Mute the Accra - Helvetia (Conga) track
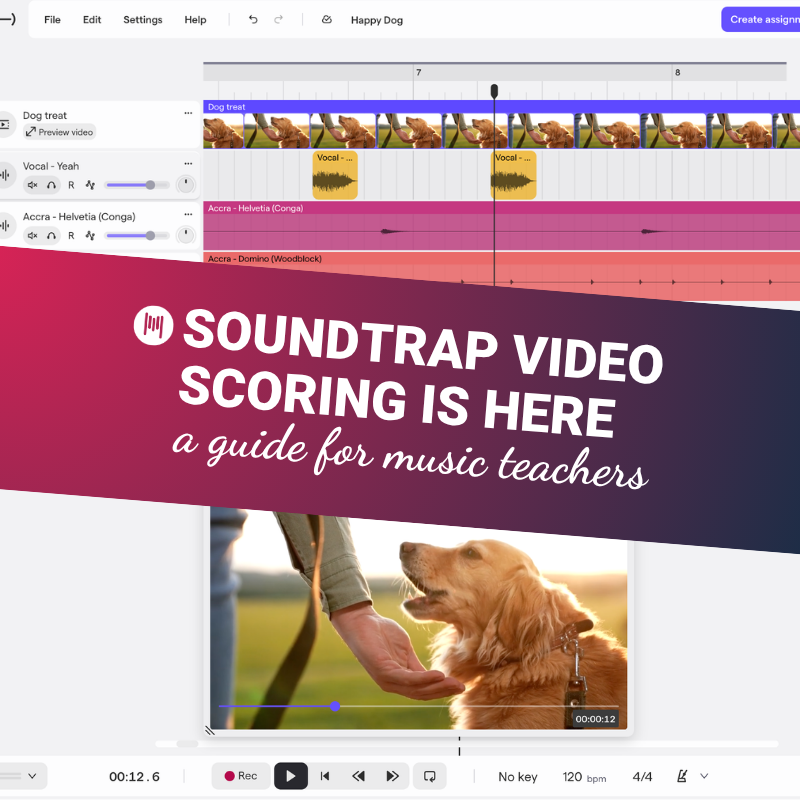800x800 pixels. coord(33,236)
